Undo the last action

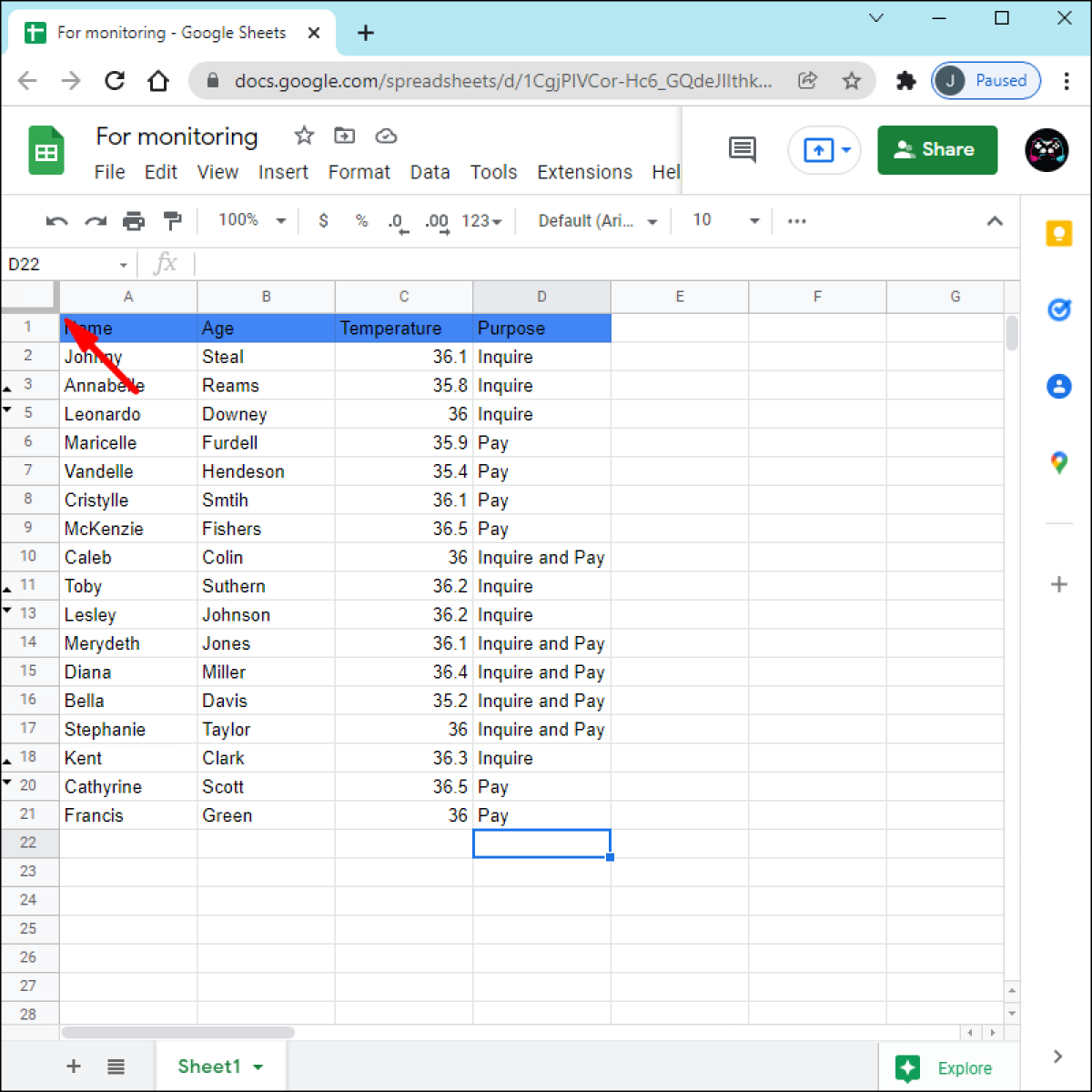56,220
